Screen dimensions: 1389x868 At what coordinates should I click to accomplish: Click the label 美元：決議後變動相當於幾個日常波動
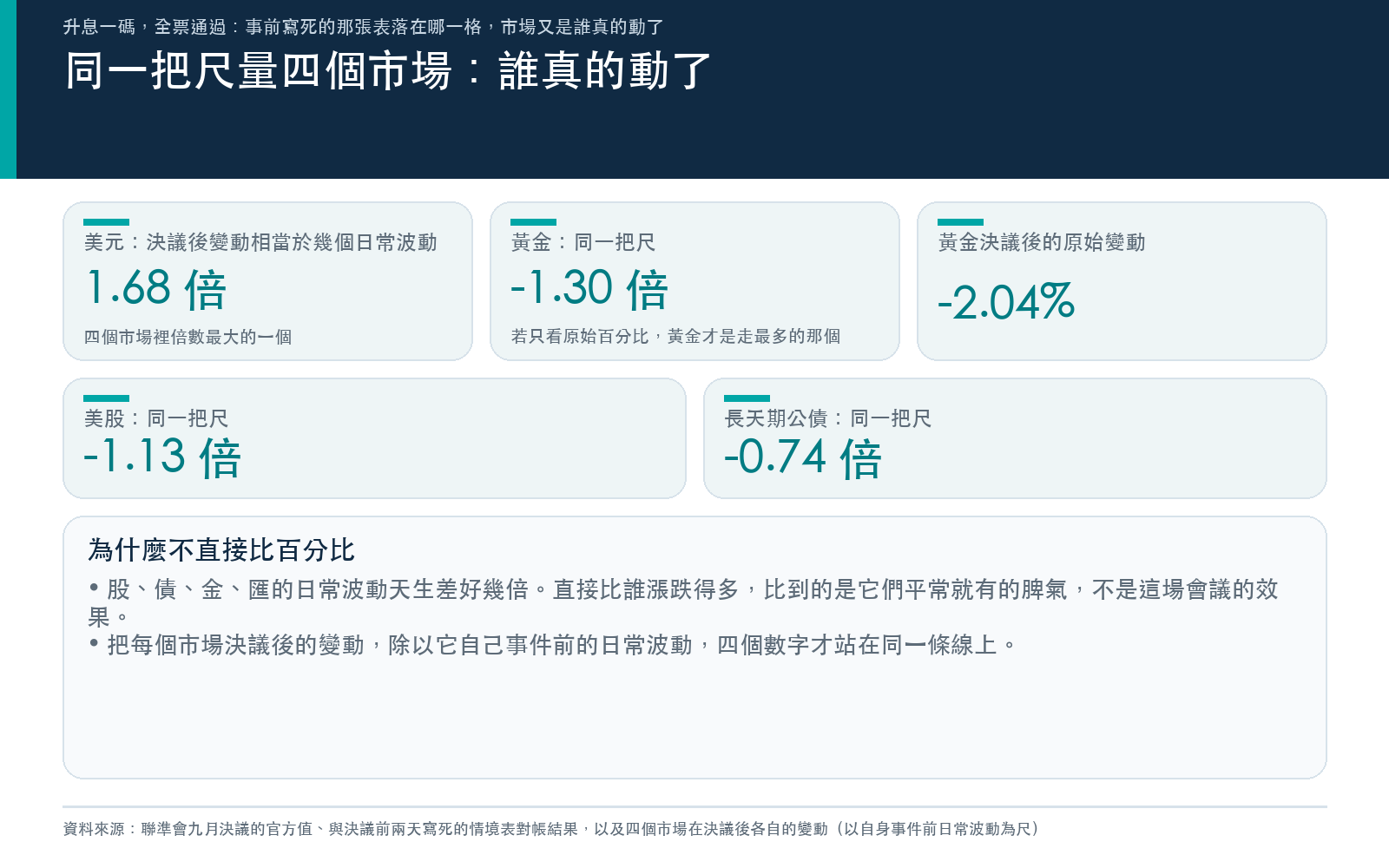(260, 242)
